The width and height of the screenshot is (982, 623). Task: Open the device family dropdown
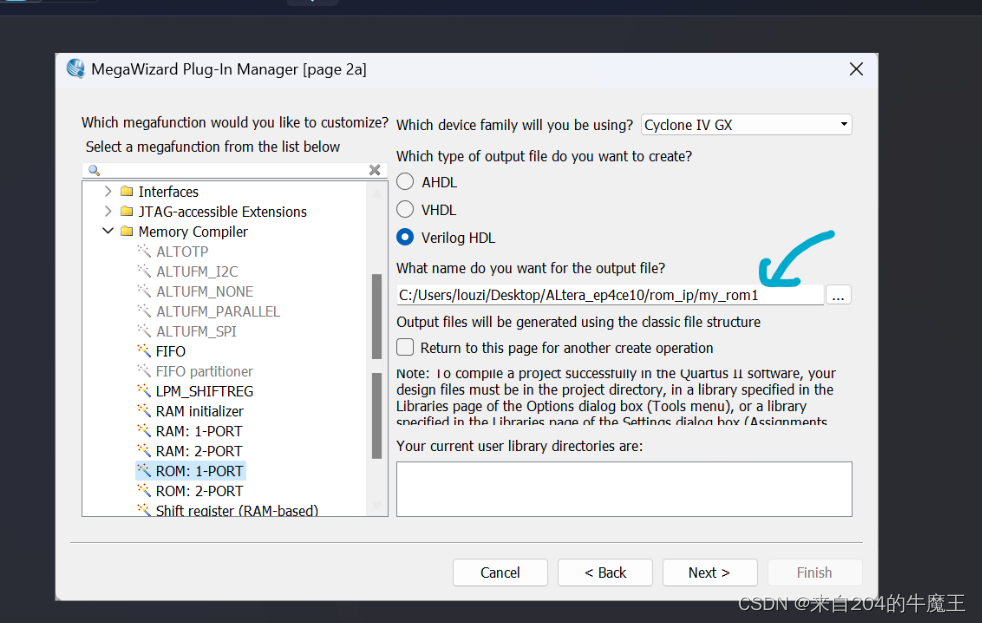click(747, 125)
